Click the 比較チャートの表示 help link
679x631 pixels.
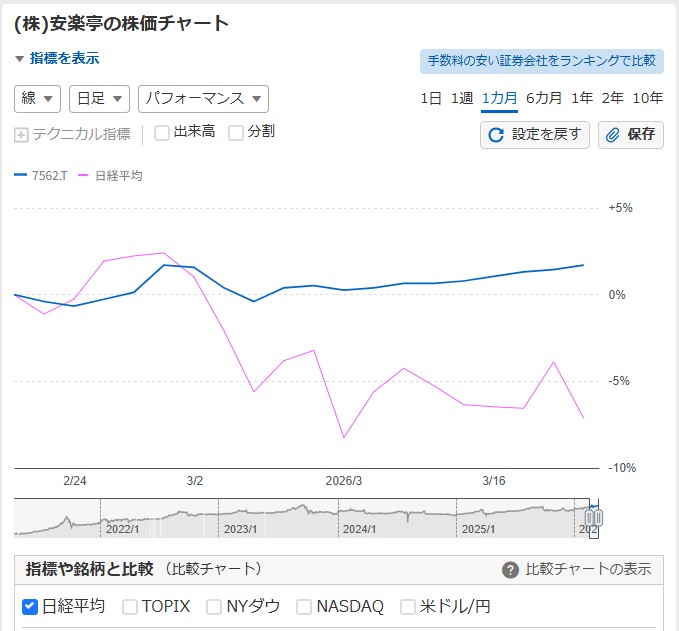click(x=588, y=569)
